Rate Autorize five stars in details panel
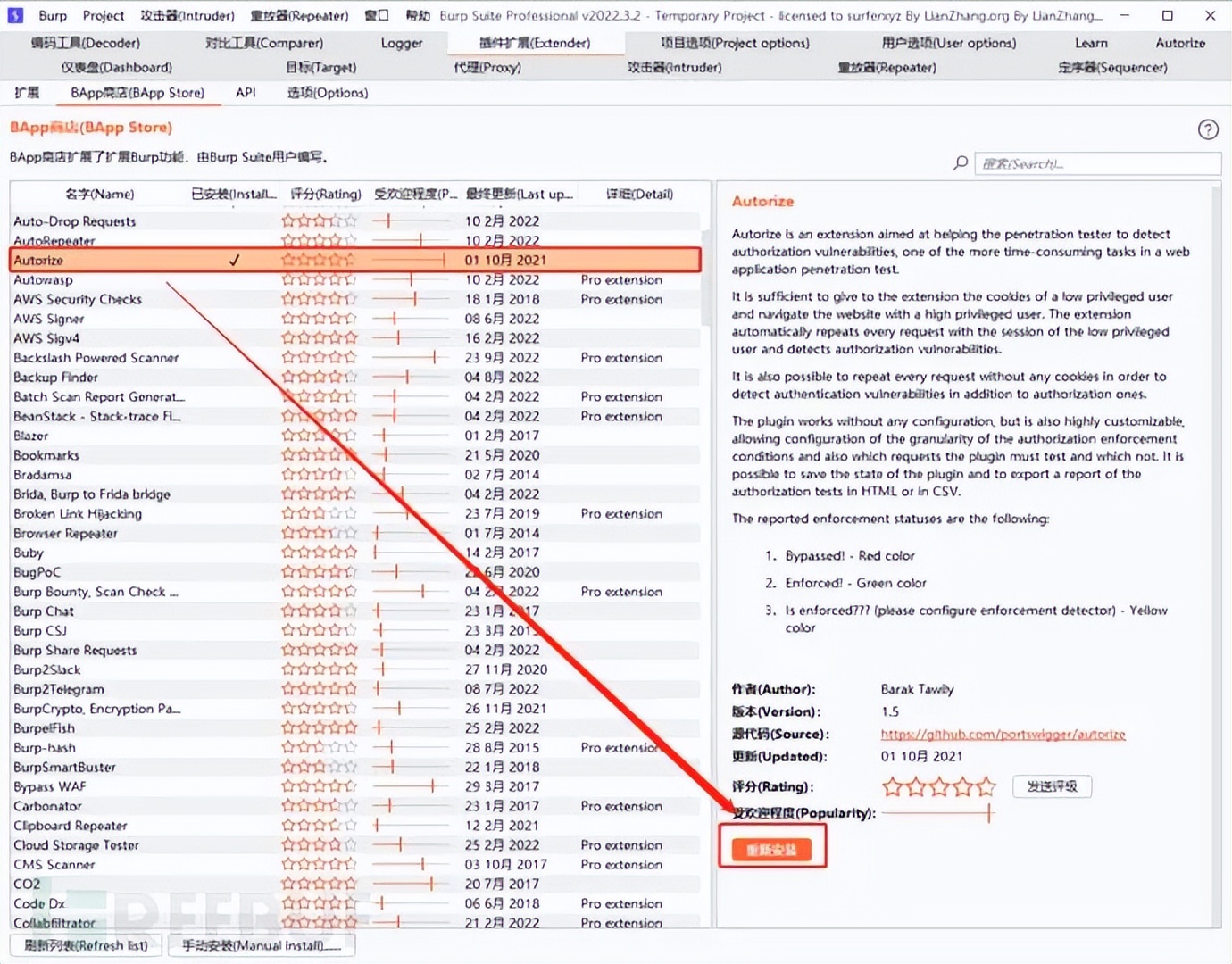1232x964 pixels. (x=985, y=786)
